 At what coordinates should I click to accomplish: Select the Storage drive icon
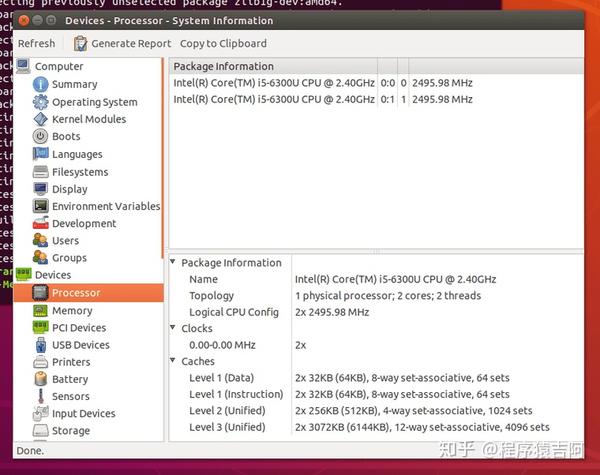point(41,431)
